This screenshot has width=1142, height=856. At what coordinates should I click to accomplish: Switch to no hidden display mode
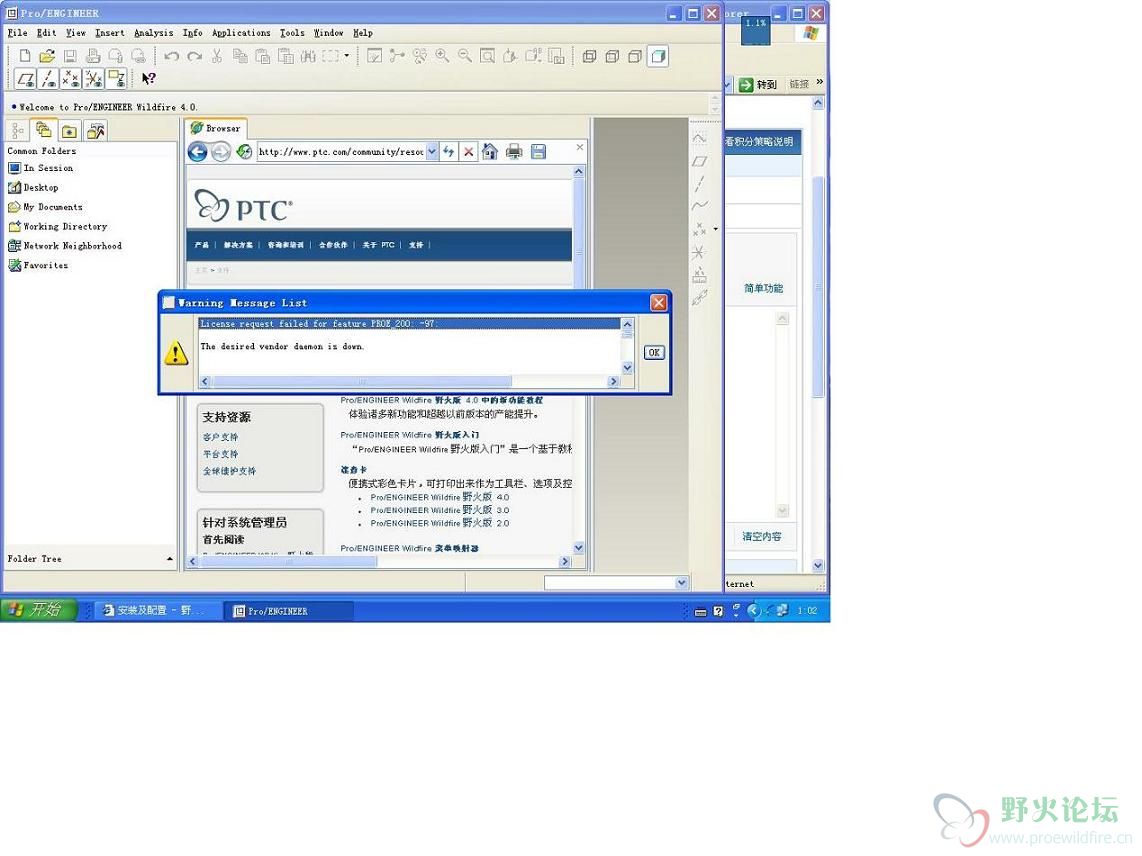(x=635, y=56)
